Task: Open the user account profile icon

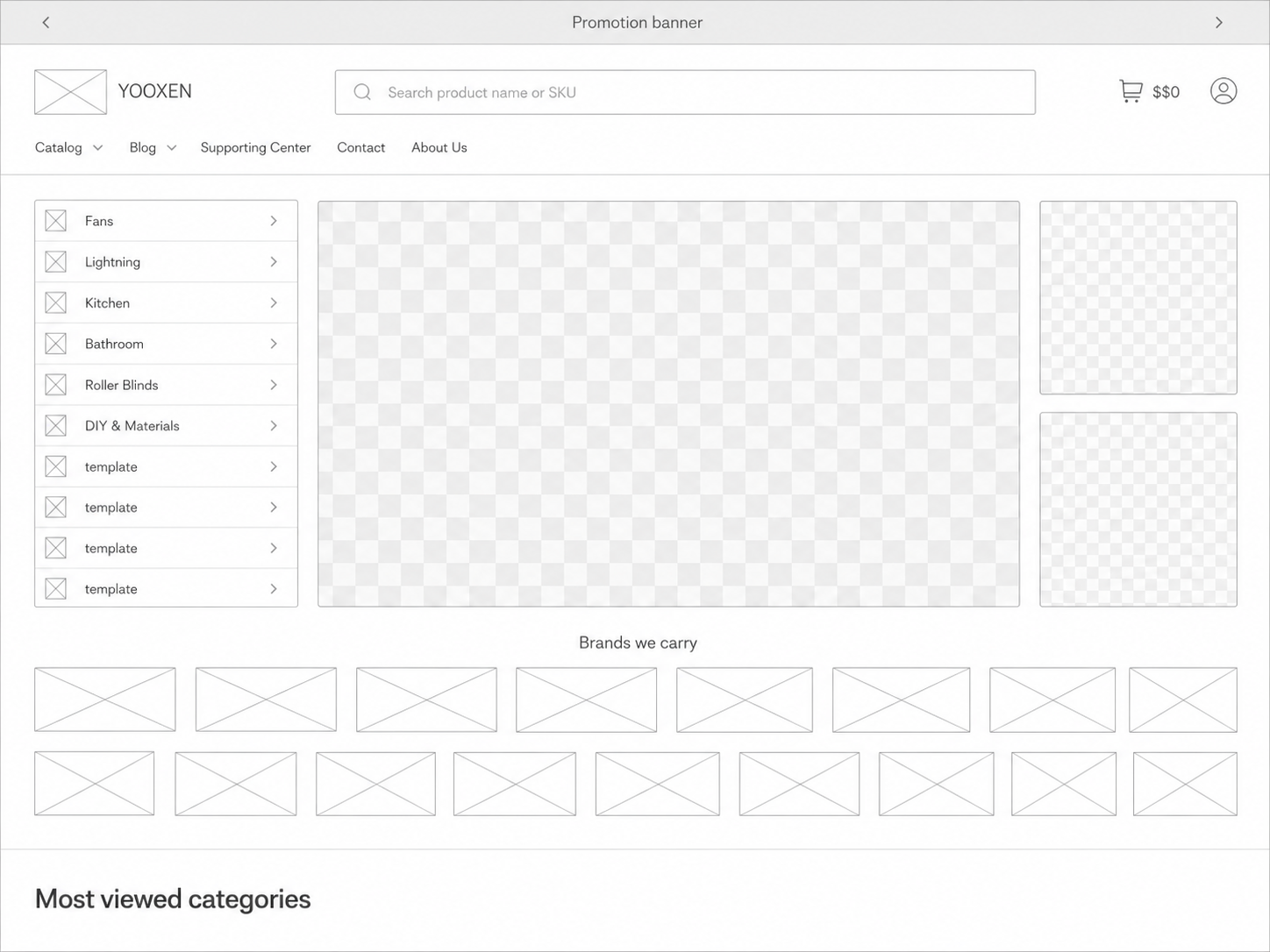Action: 1224,91
